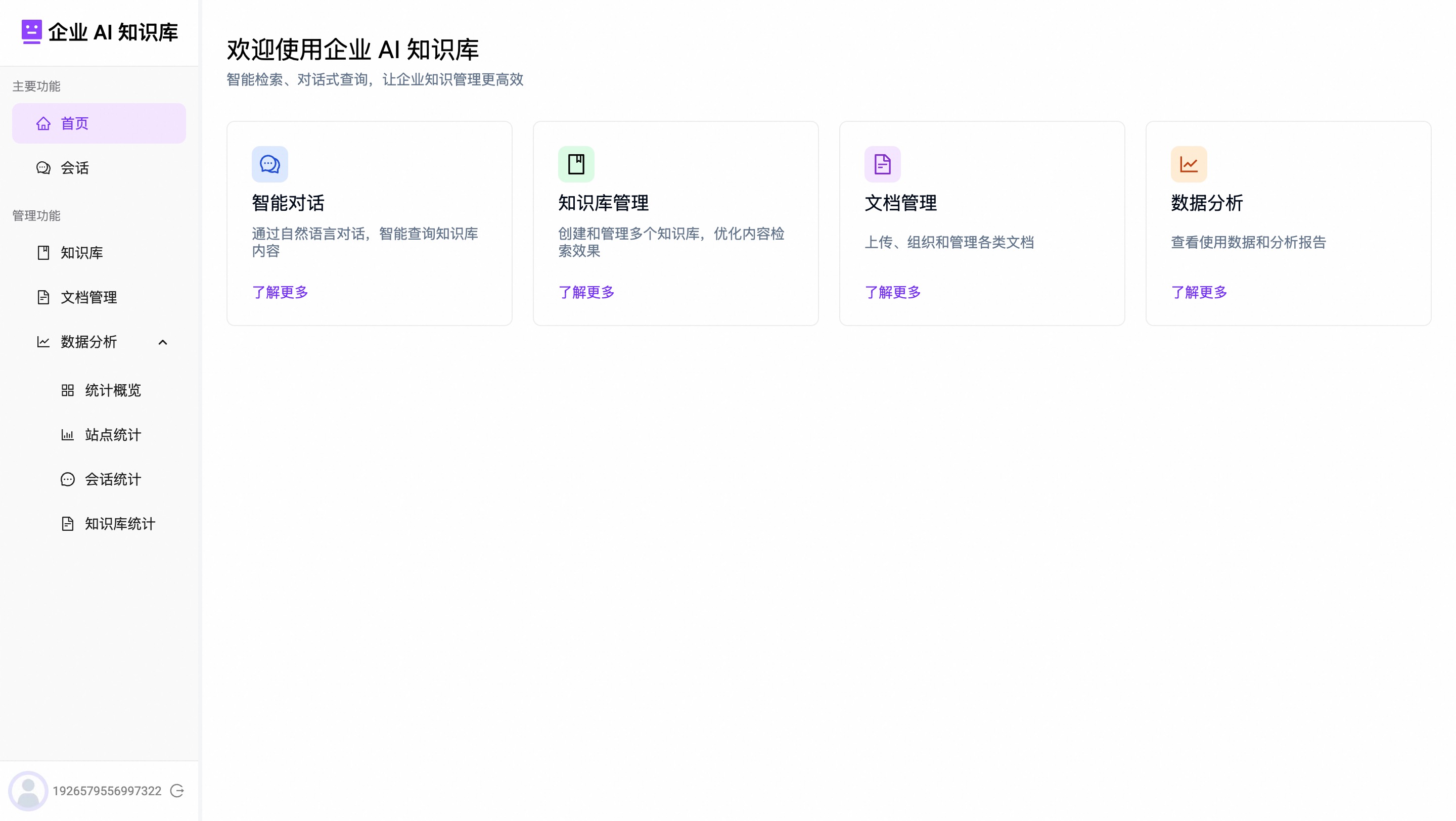Click 了解更多 on the 数据分析 card
This screenshot has height=821, width=1456.
click(1199, 292)
